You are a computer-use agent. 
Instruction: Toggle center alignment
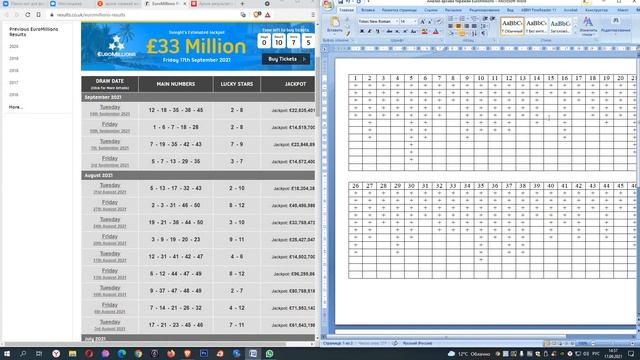(x=458, y=26)
